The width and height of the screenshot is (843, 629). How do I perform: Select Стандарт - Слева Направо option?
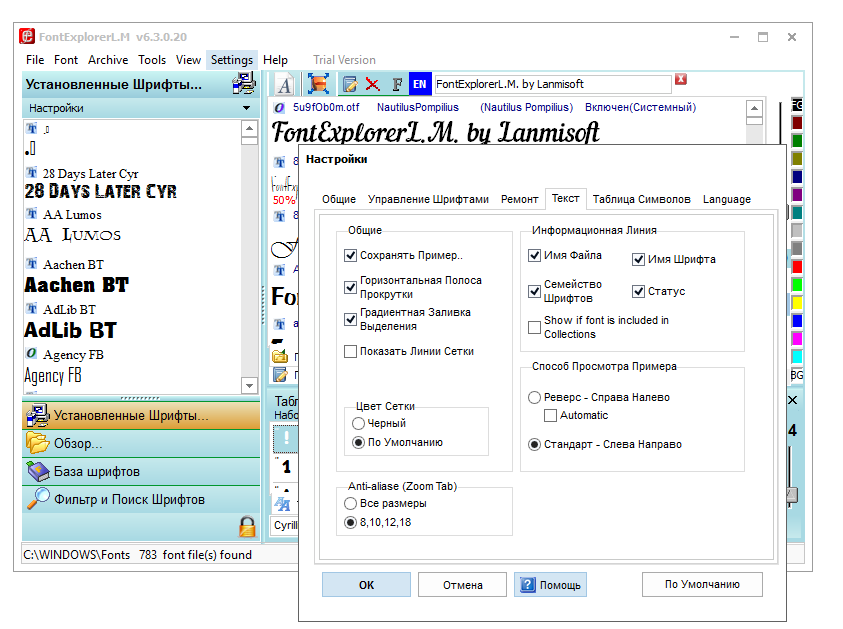click(534, 445)
